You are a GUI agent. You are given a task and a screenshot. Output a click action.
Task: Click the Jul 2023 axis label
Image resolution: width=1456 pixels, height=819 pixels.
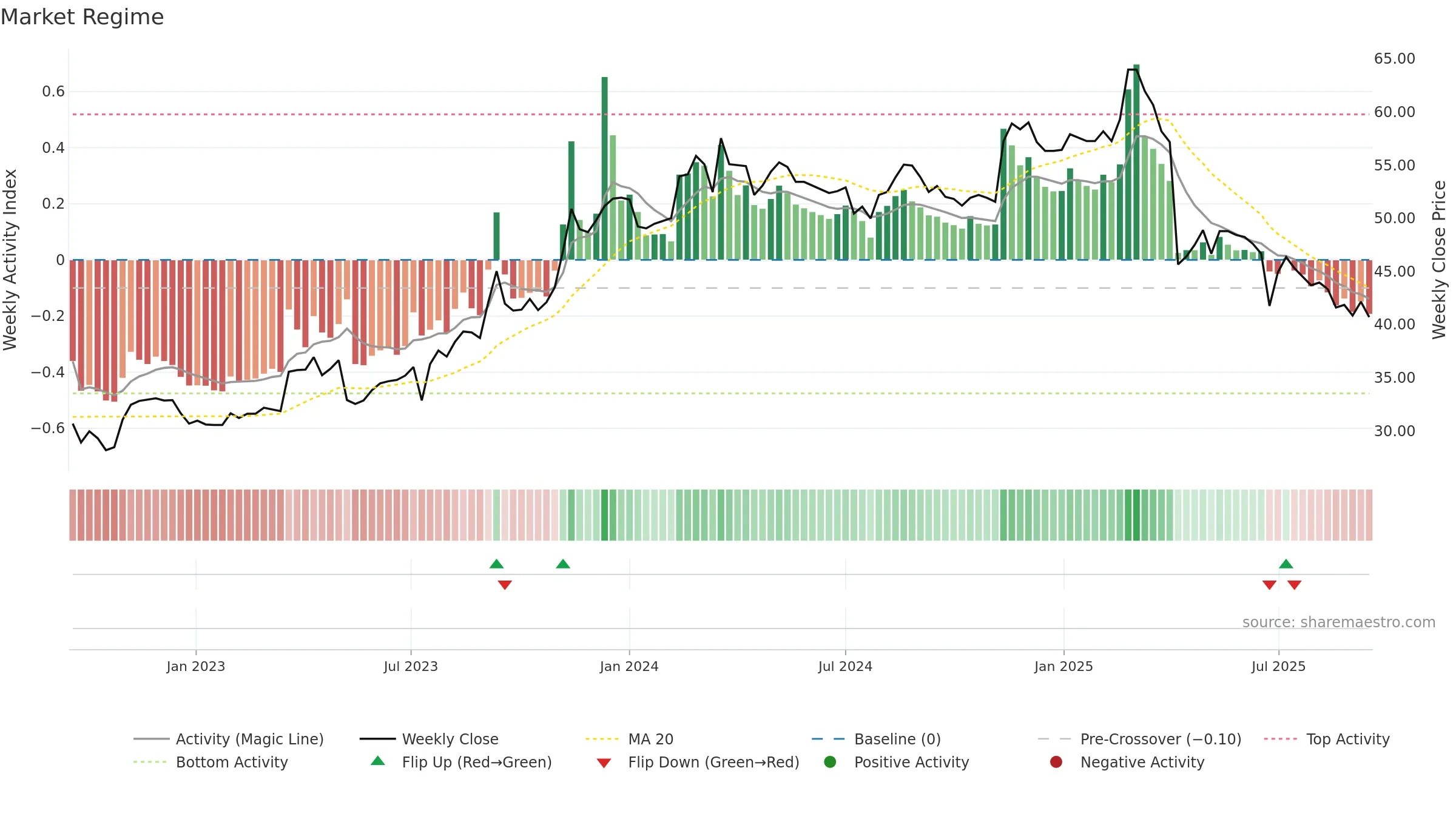[x=411, y=666]
